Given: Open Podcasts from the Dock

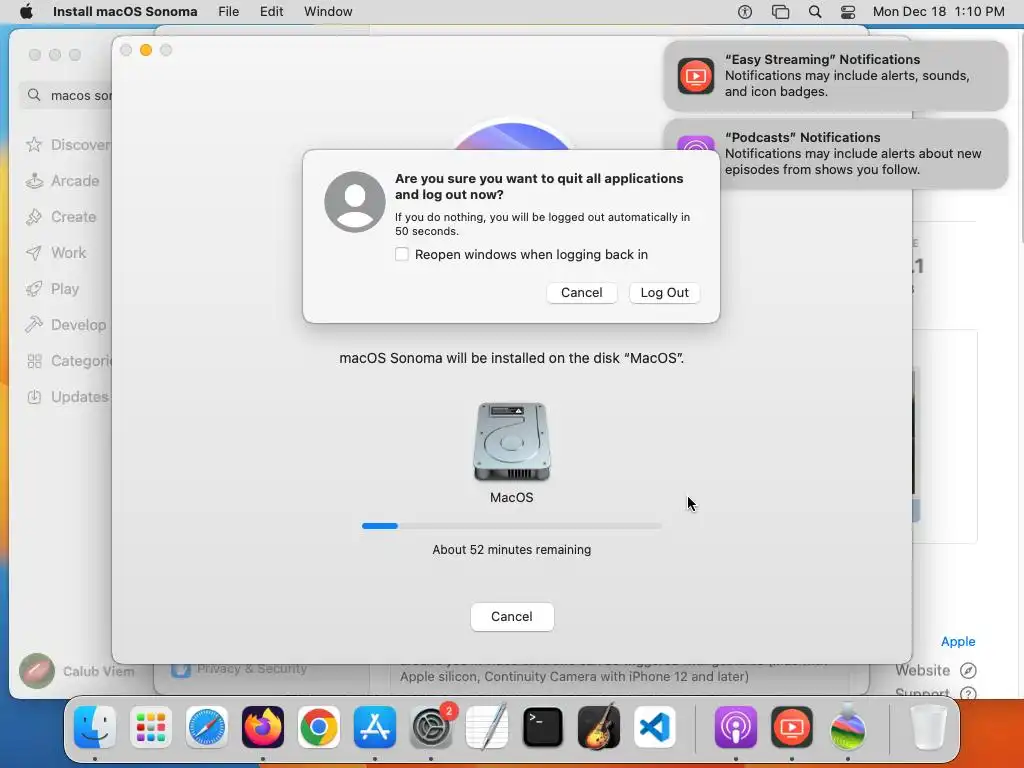Looking at the screenshot, I should [x=735, y=727].
